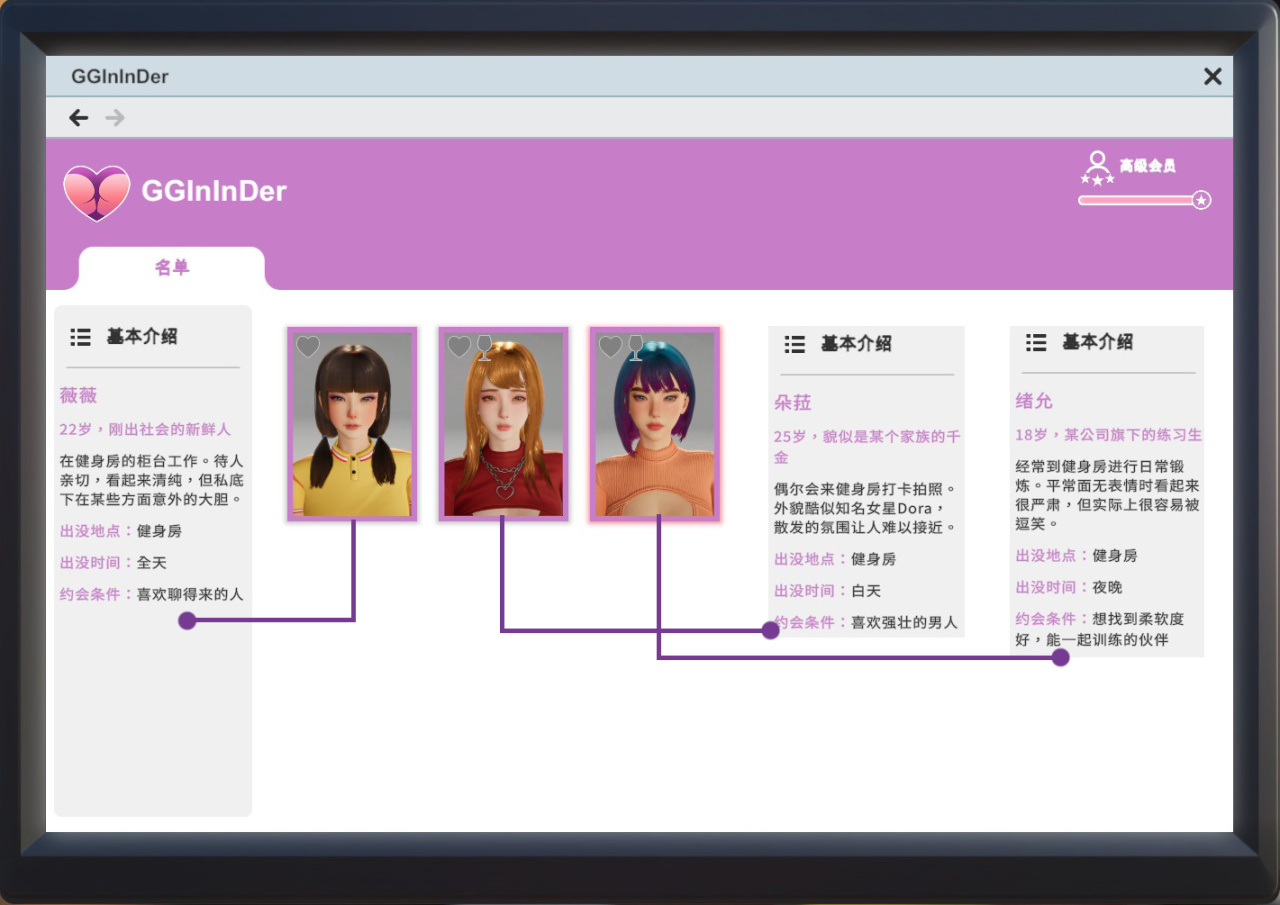
Task: Click the description starting 在健身房的柜台工作
Action: [152, 480]
